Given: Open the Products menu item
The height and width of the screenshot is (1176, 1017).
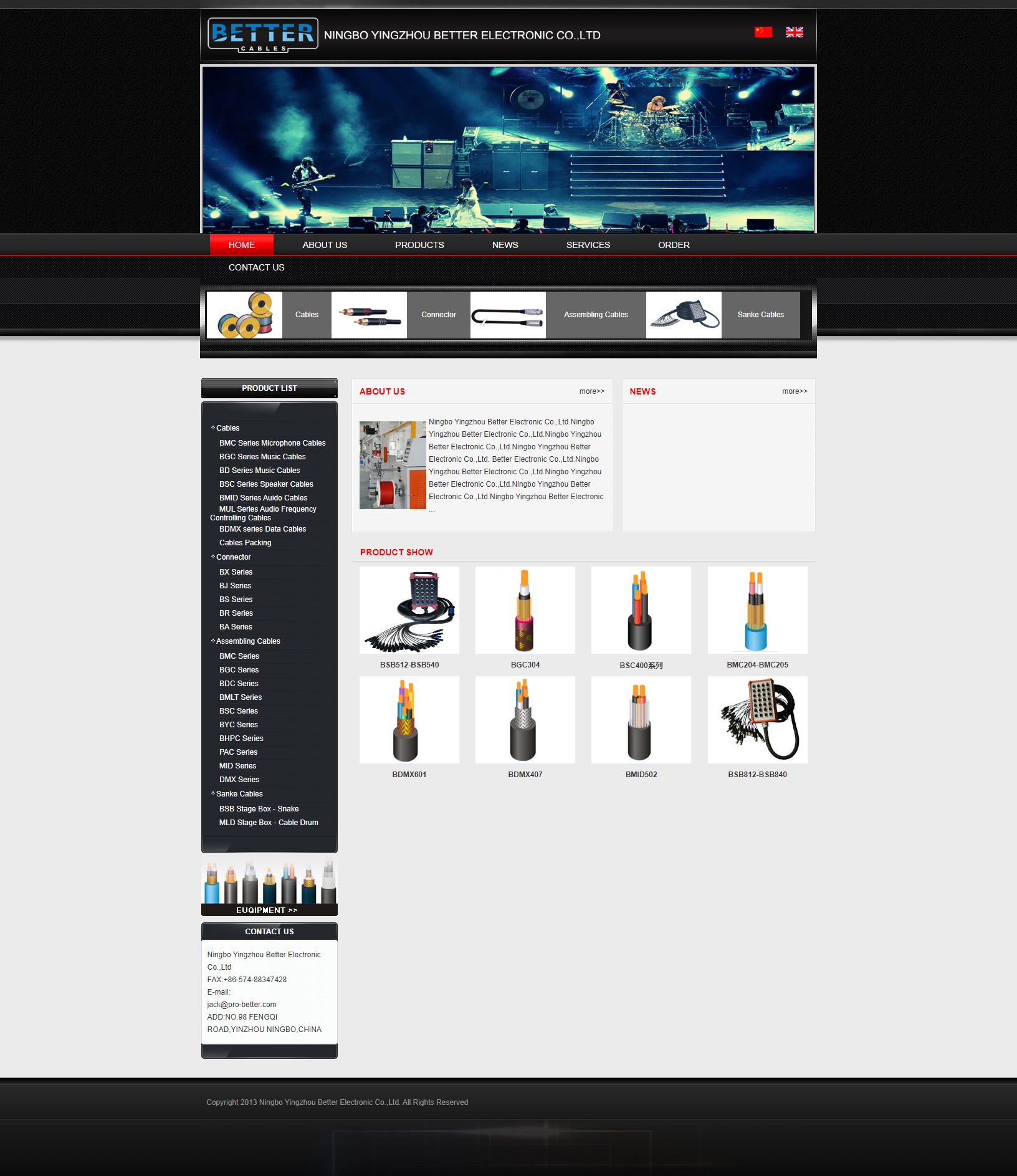Looking at the screenshot, I should 419,245.
